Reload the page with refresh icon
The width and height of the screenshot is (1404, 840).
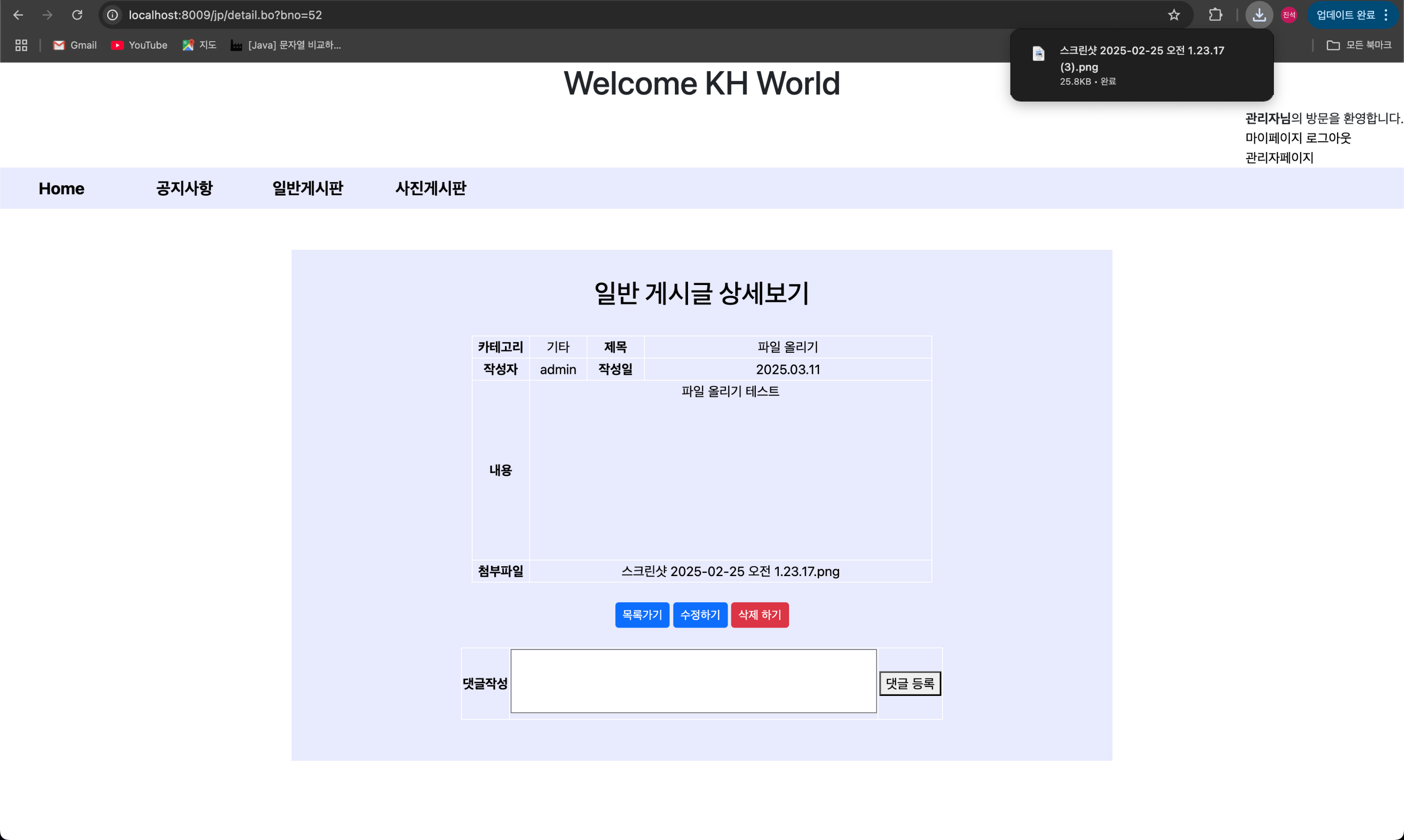tap(77, 15)
